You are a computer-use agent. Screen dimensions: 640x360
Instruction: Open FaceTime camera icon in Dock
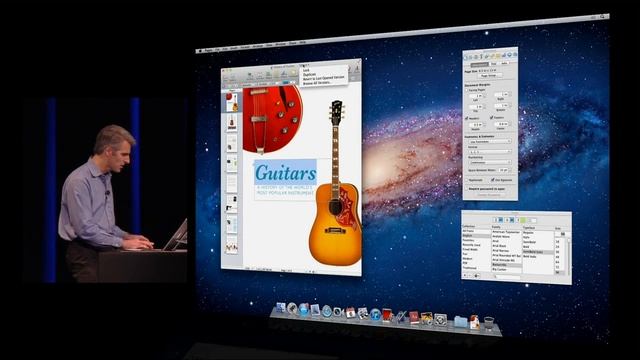[x=338, y=312]
